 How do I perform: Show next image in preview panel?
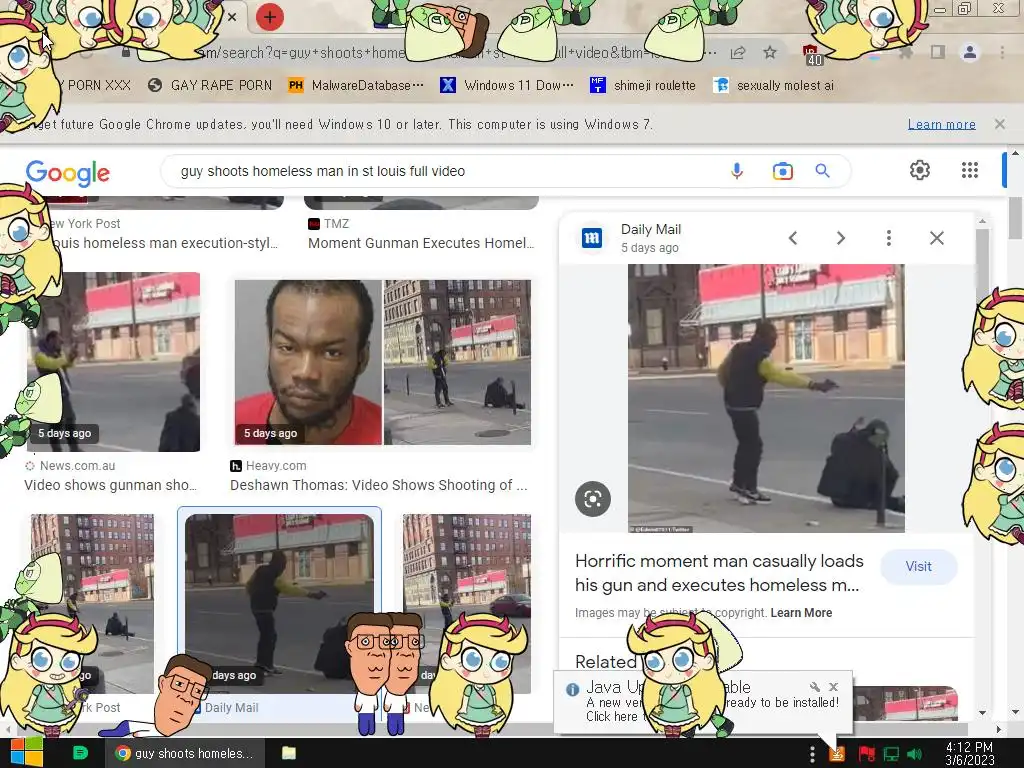click(x=841, y=238)
